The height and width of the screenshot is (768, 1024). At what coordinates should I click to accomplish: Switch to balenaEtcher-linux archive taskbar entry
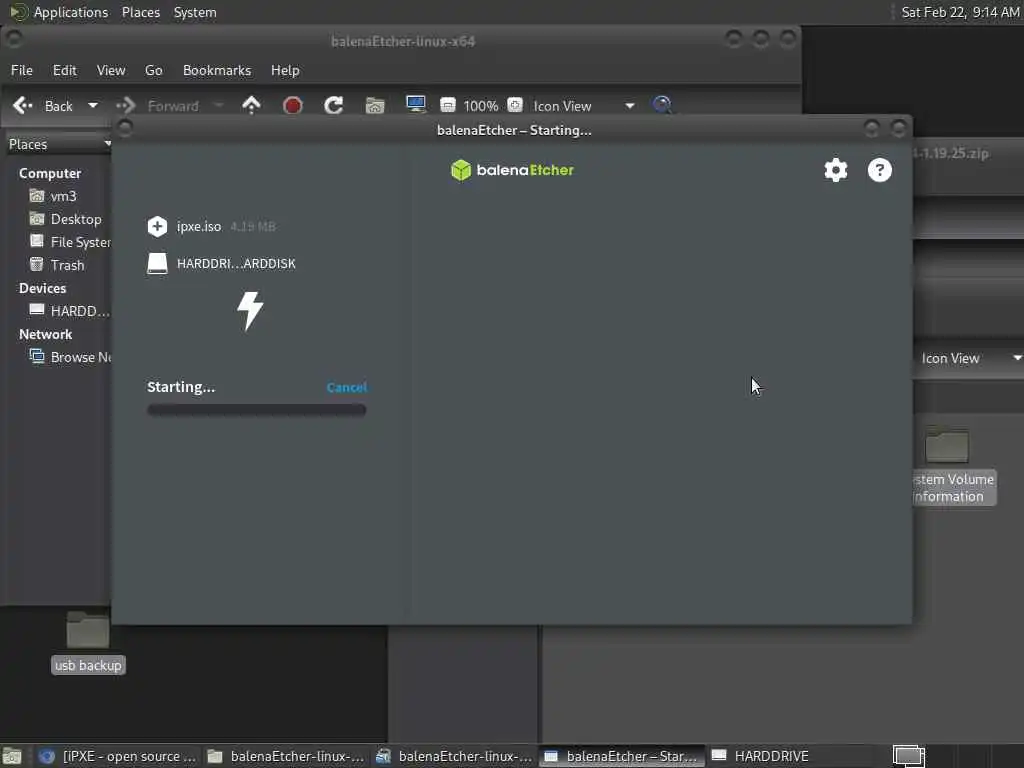(x=453, y=756)
